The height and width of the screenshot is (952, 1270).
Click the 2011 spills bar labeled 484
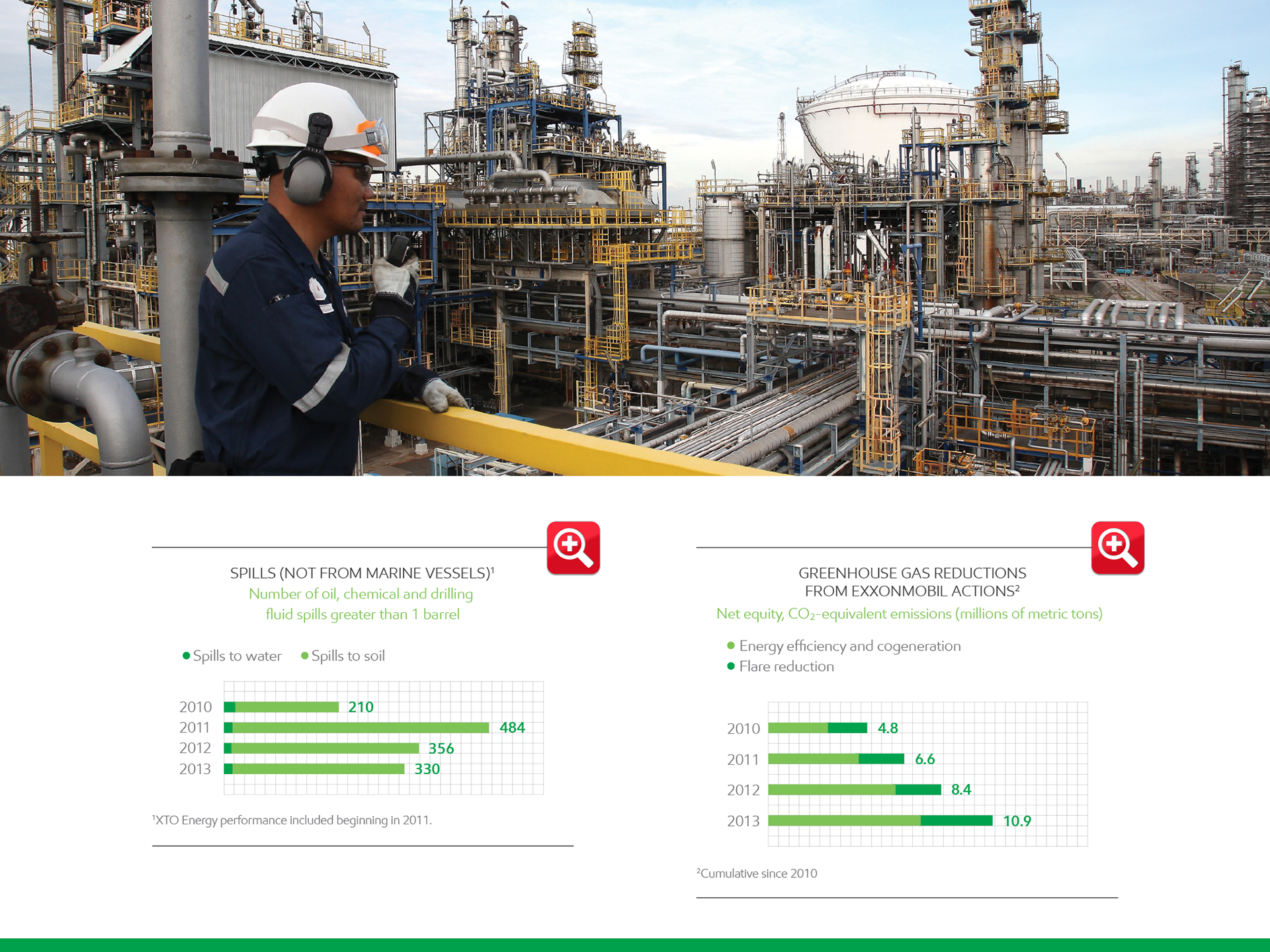pos(357,728)
